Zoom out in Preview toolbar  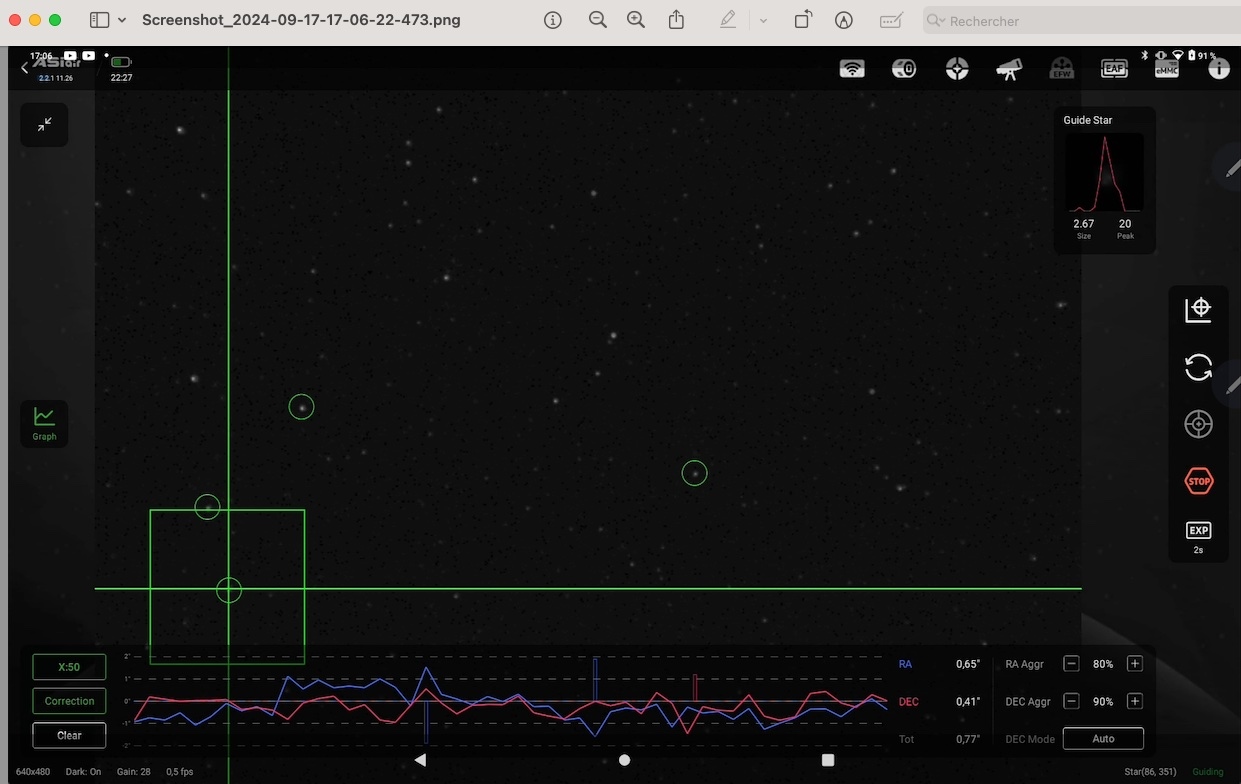pyautogui.click(x=598, y=20)
